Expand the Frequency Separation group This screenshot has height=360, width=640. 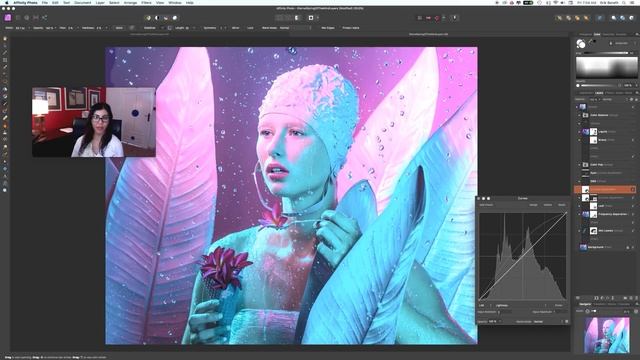pos(579,214)
